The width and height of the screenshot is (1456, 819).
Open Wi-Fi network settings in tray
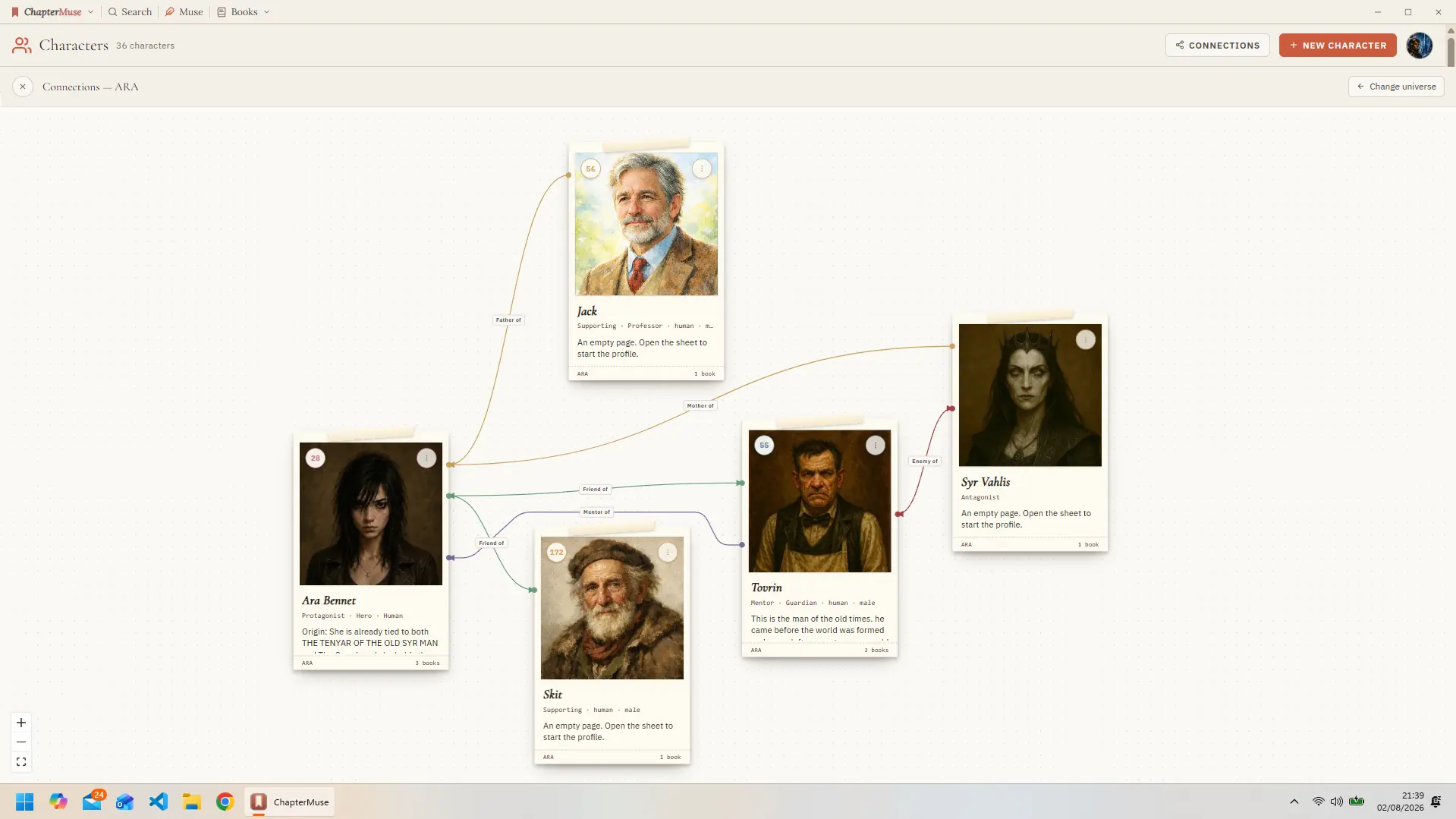coord(1319,802)
